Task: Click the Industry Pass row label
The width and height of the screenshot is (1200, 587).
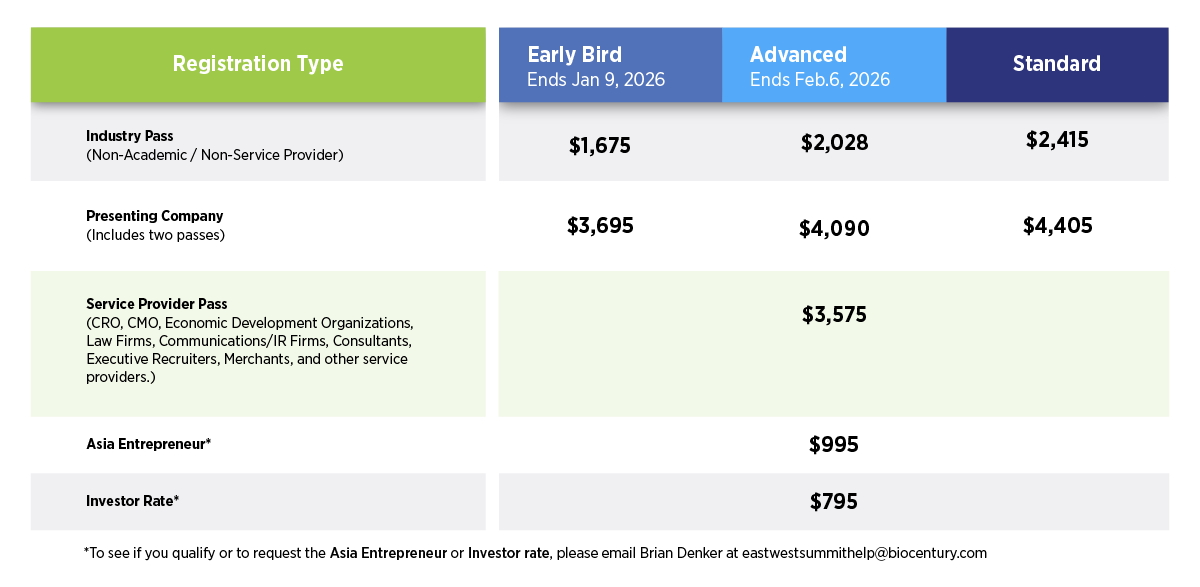Action: click(x=130, y=136)
